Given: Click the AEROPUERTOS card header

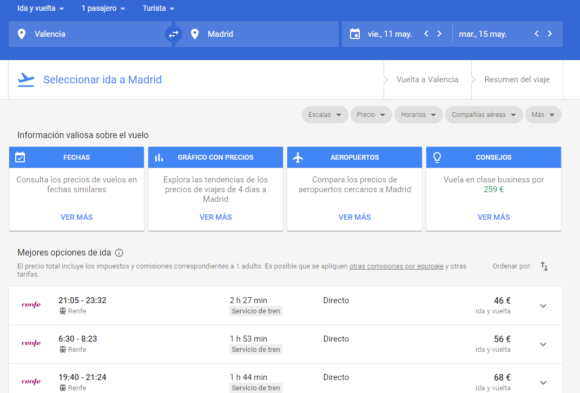Looking at the screenshot, I should coord(355,157).
